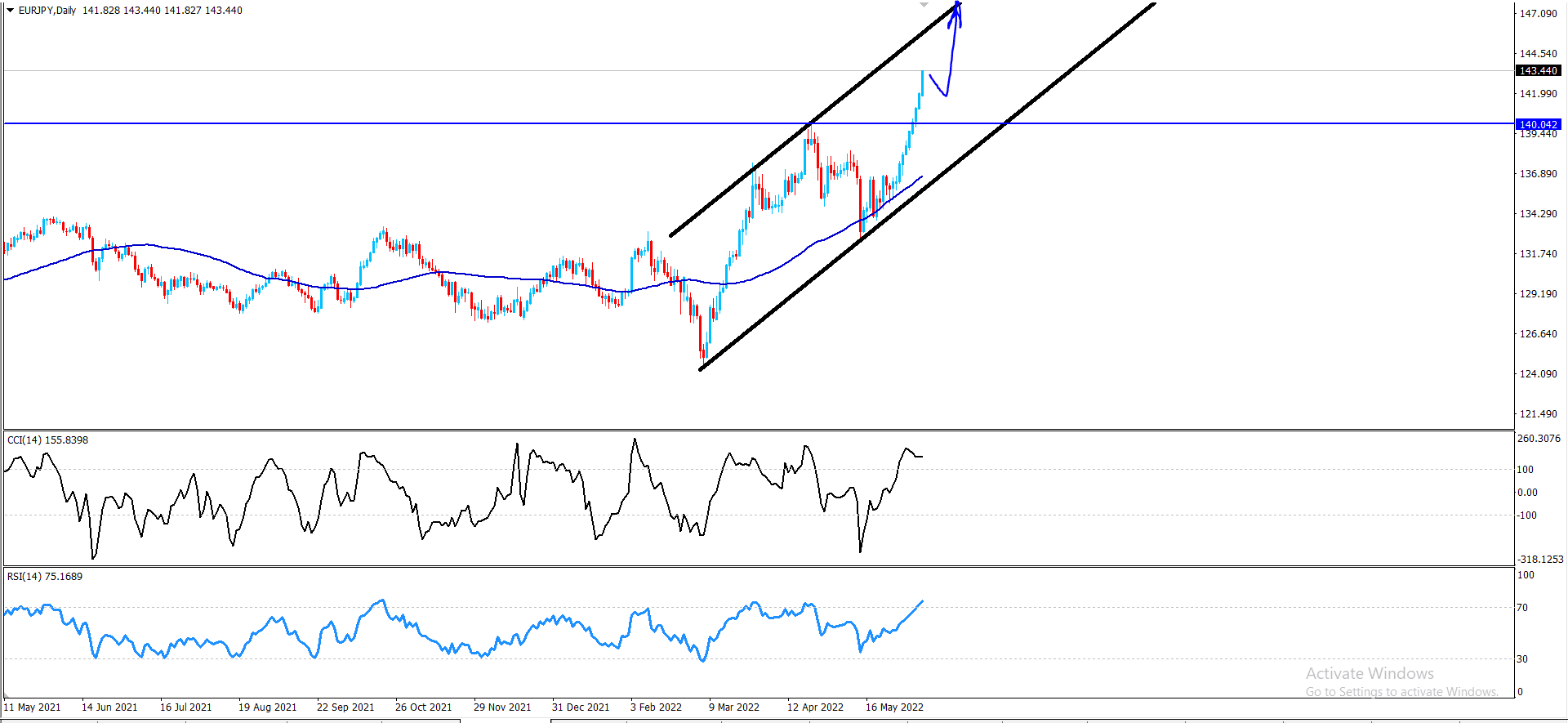Click the 16 May 2022 date label
The image size is (1568, 723).
pyautogui.click(x=894, y=707)
